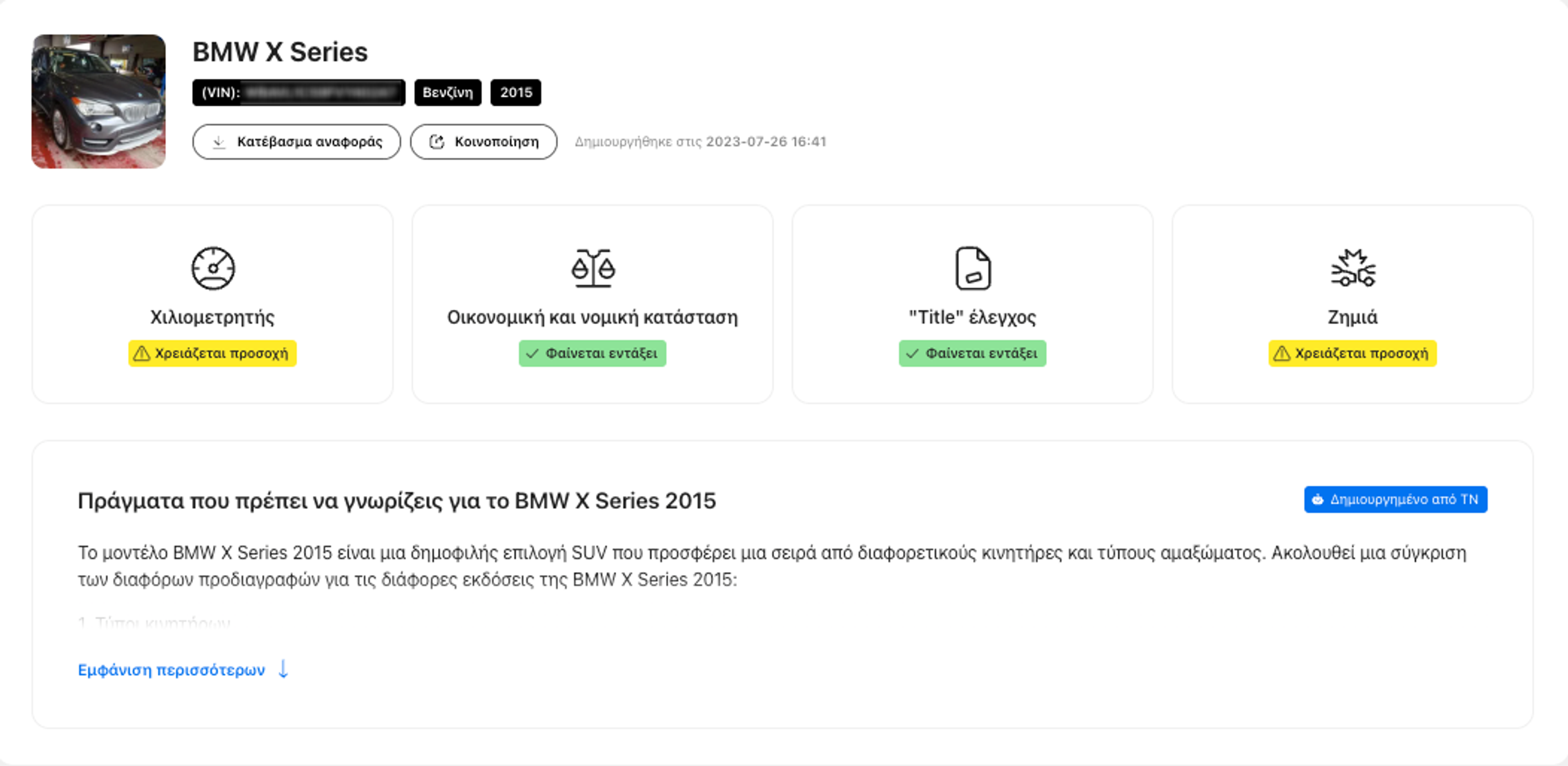Viewport: 1568px width, 766px height.
Task: Click warning triangle in Χιλιομετρητής badge
Action: point(141,353)
